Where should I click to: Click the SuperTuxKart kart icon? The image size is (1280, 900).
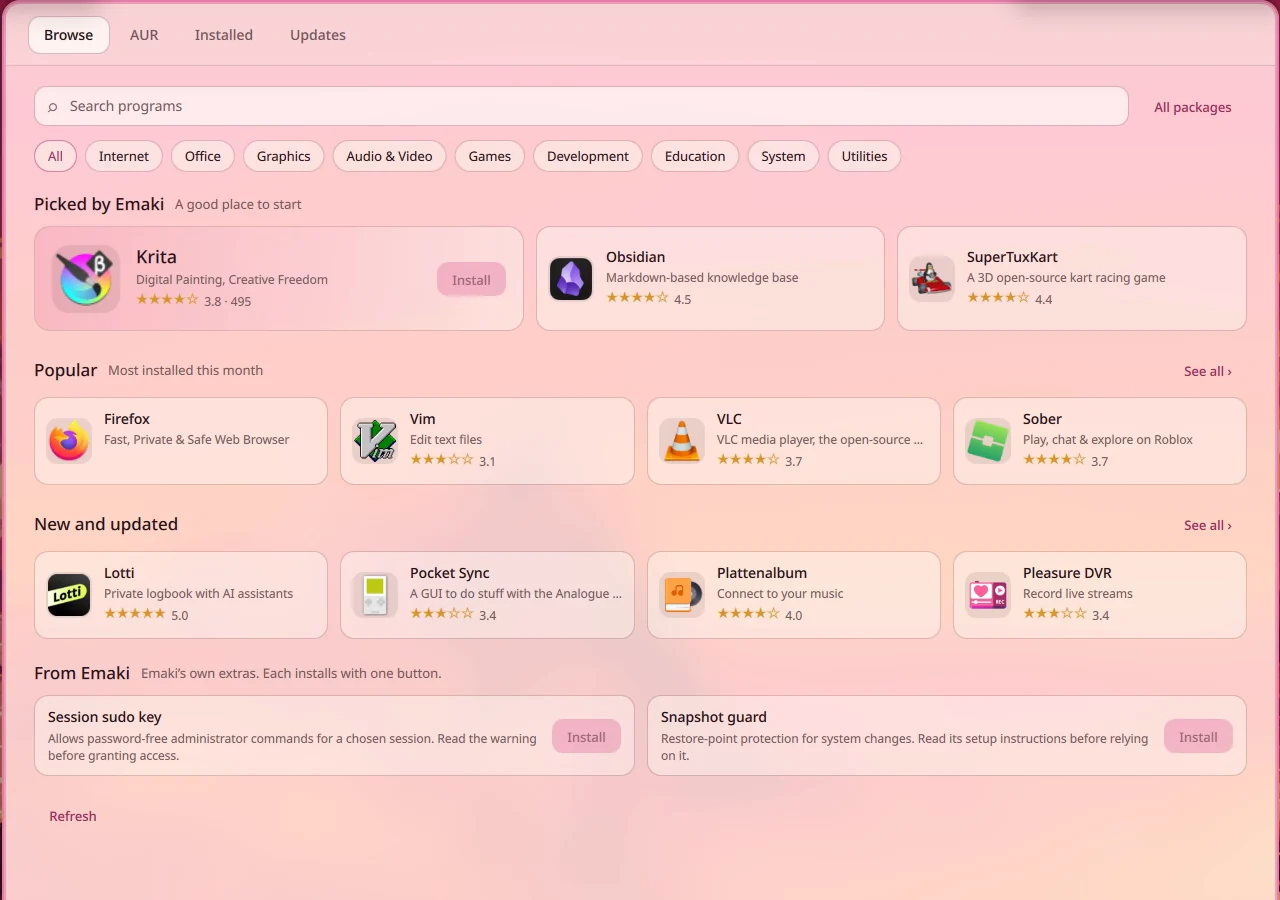[932, 278]
